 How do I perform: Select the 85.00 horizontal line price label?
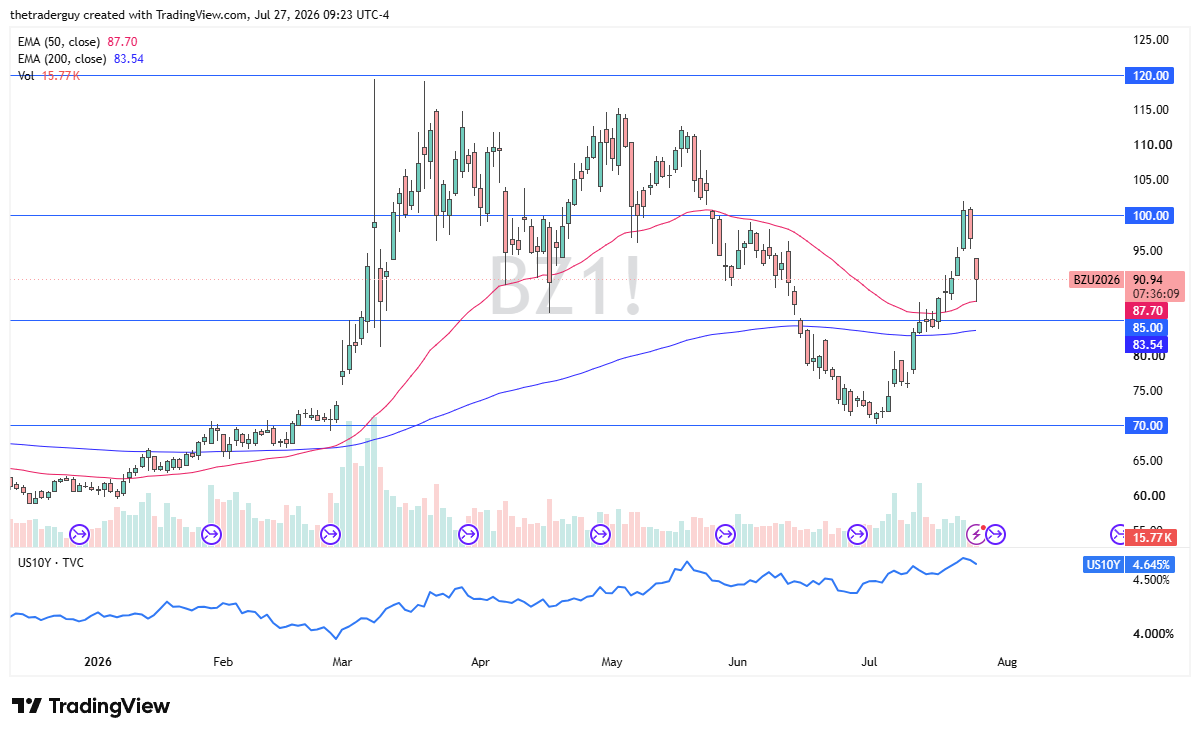[x=1148, y=327]
